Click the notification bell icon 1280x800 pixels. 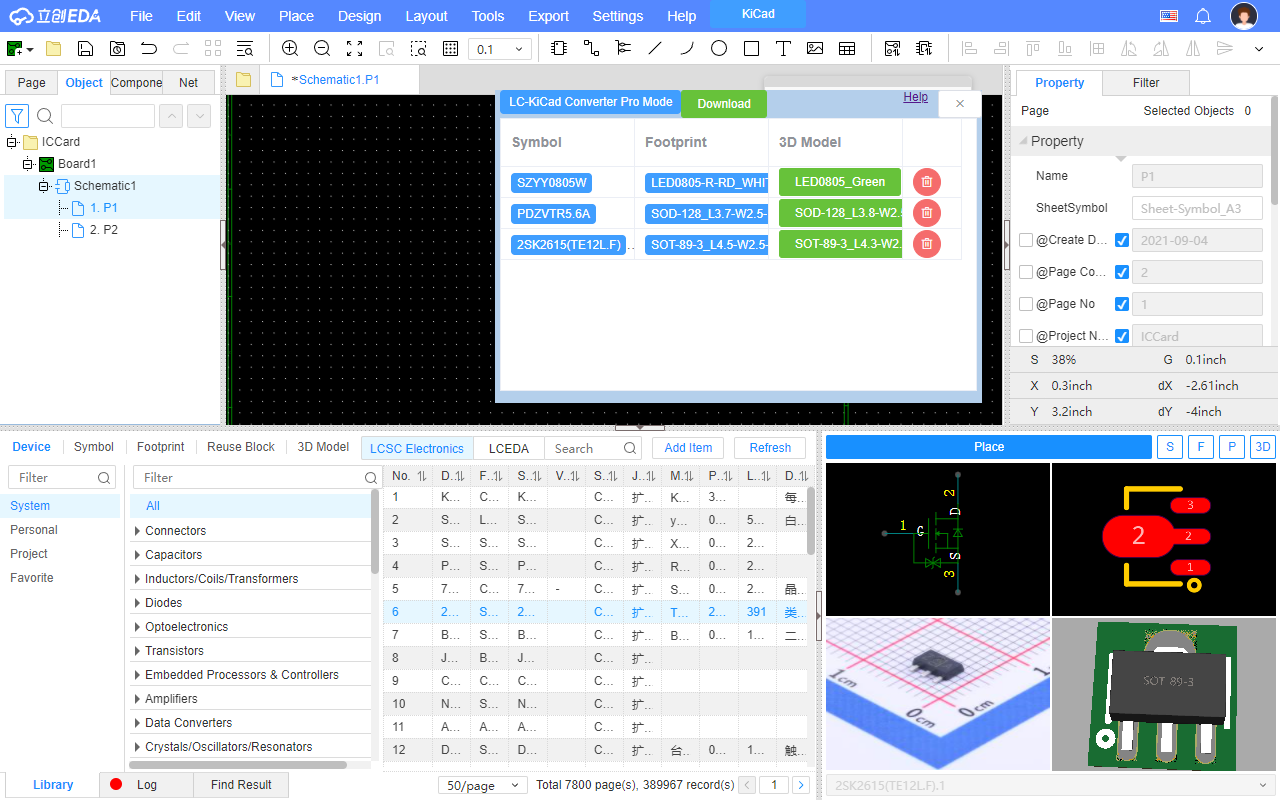(1203, 16)
